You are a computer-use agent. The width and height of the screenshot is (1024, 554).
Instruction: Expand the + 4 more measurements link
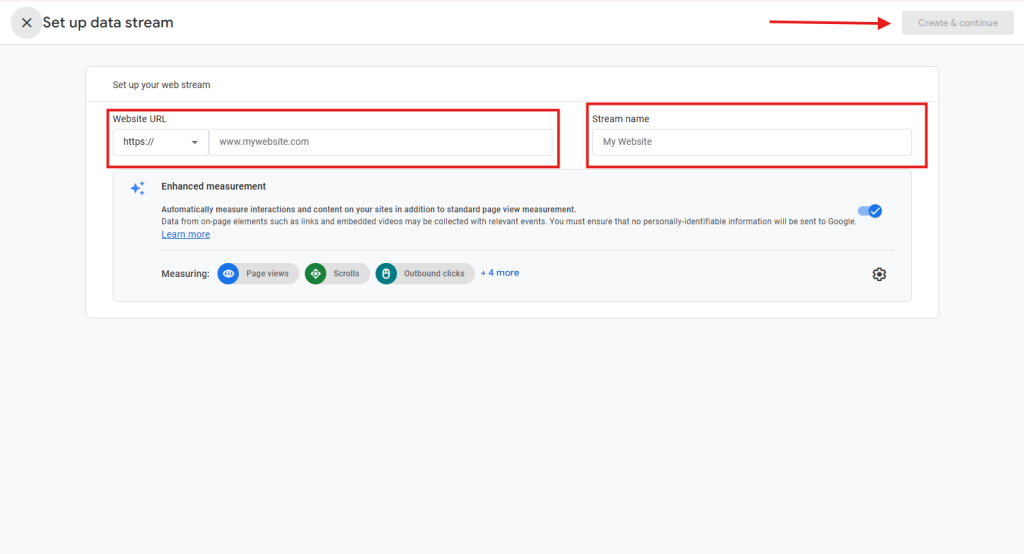tap(499, 273)
